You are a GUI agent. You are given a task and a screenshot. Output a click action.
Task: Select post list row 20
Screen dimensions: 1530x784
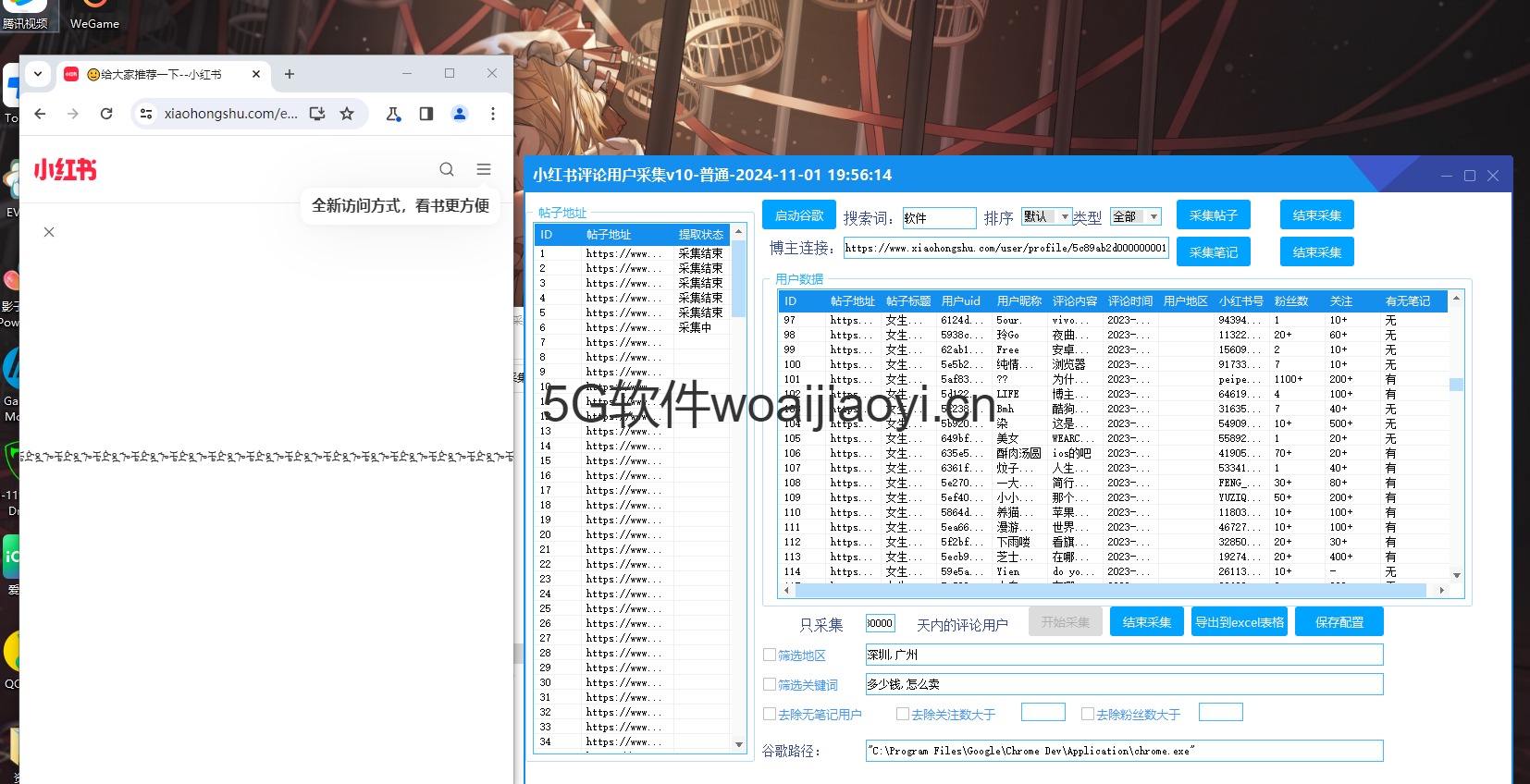point(633,534)
